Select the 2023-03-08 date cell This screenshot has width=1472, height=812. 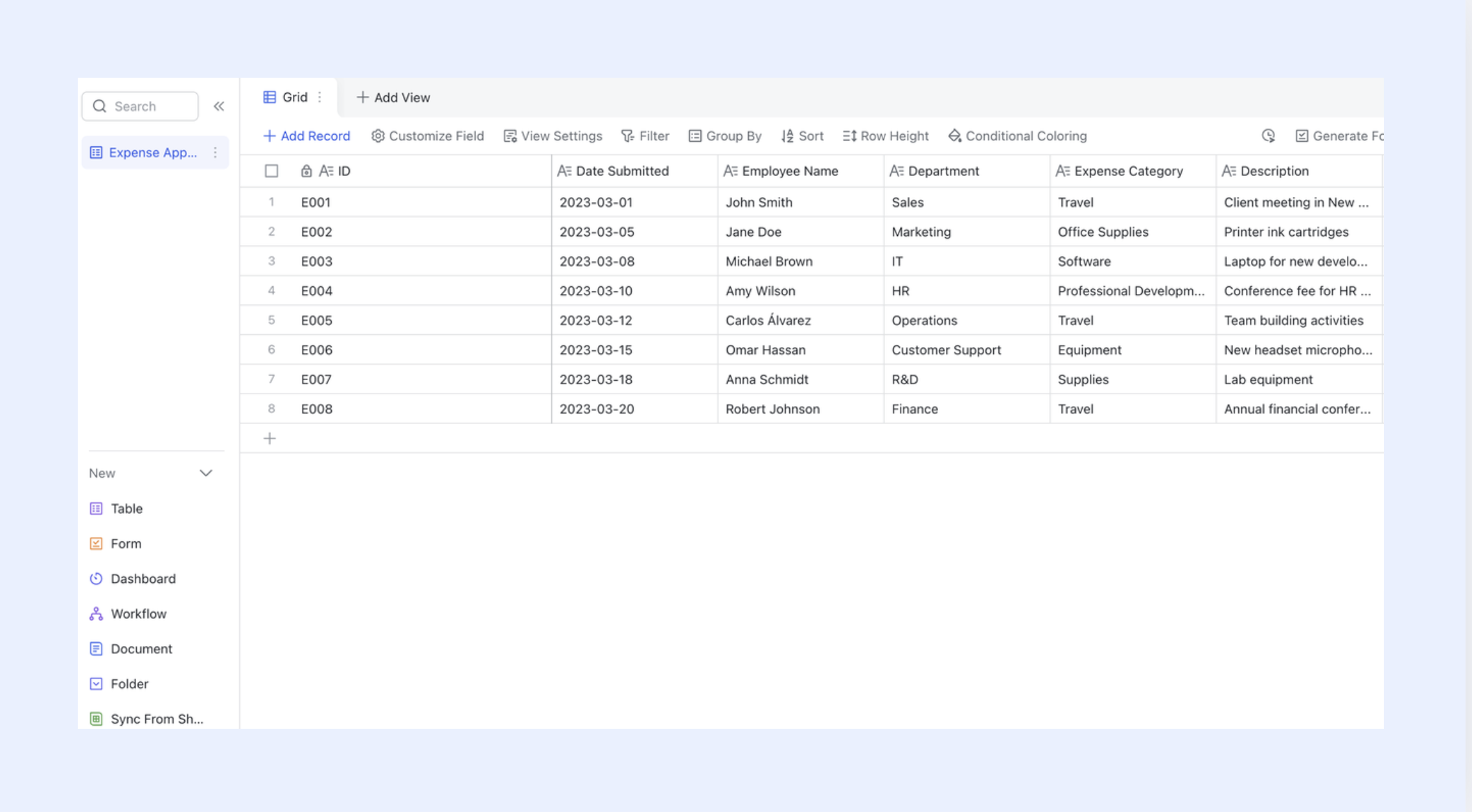(x=635, y=261)
